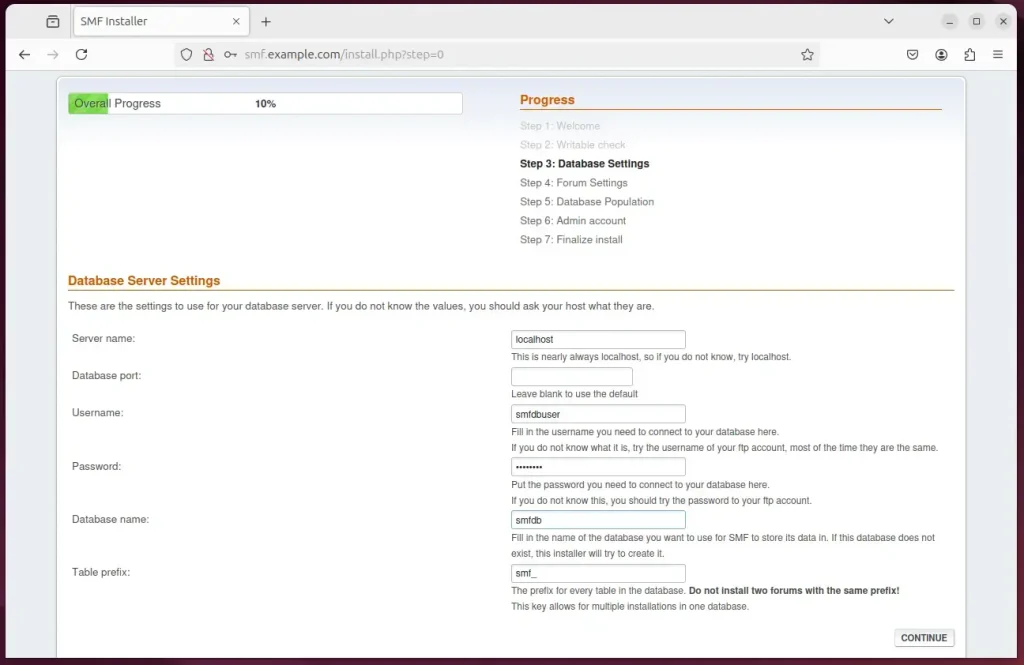Reload the SMF Installer page

[x=81, y=54]
